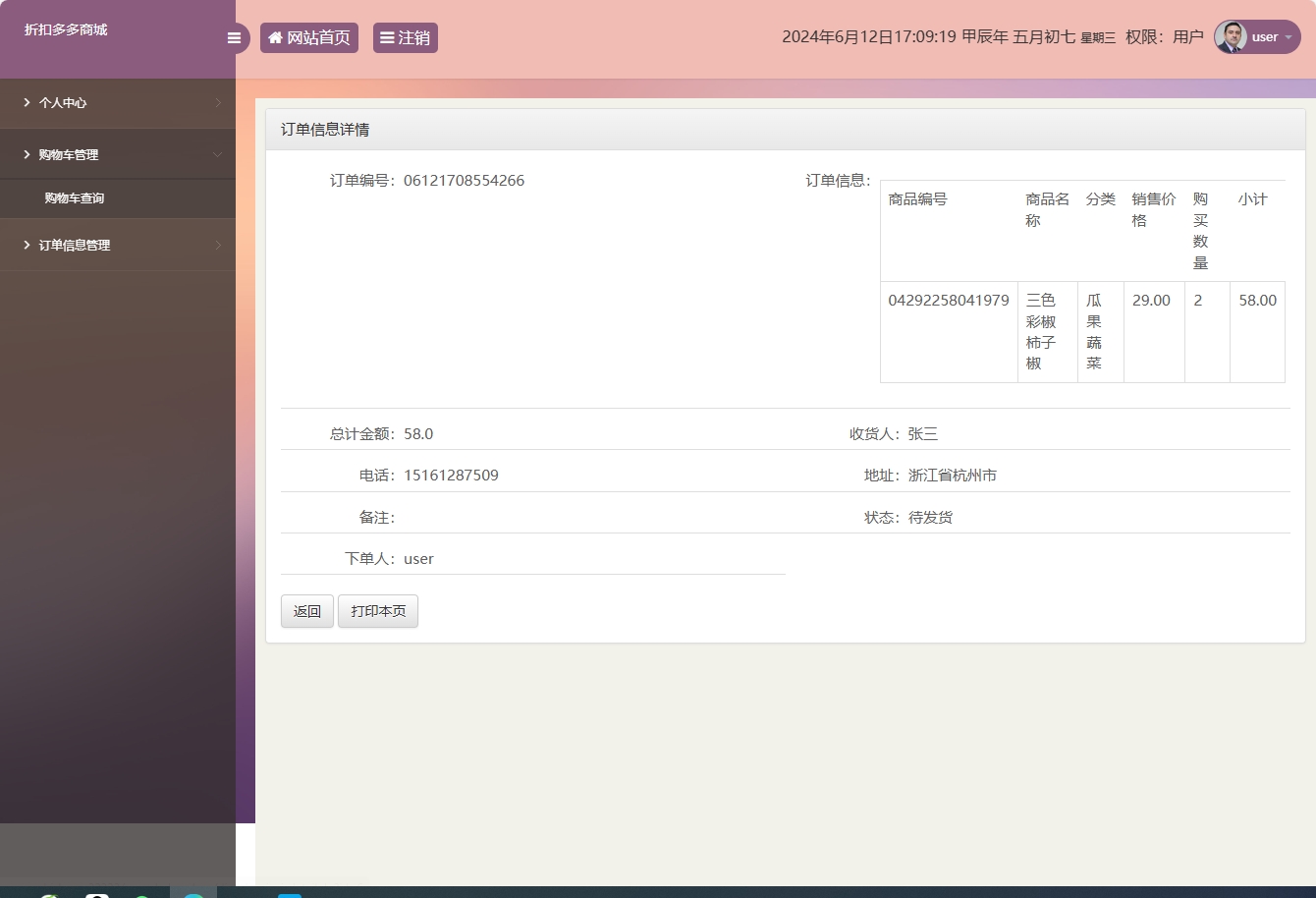Click the active teal browser taskbar icon
Viewport: 1316px width, 898px height.
tap(193, 894)
